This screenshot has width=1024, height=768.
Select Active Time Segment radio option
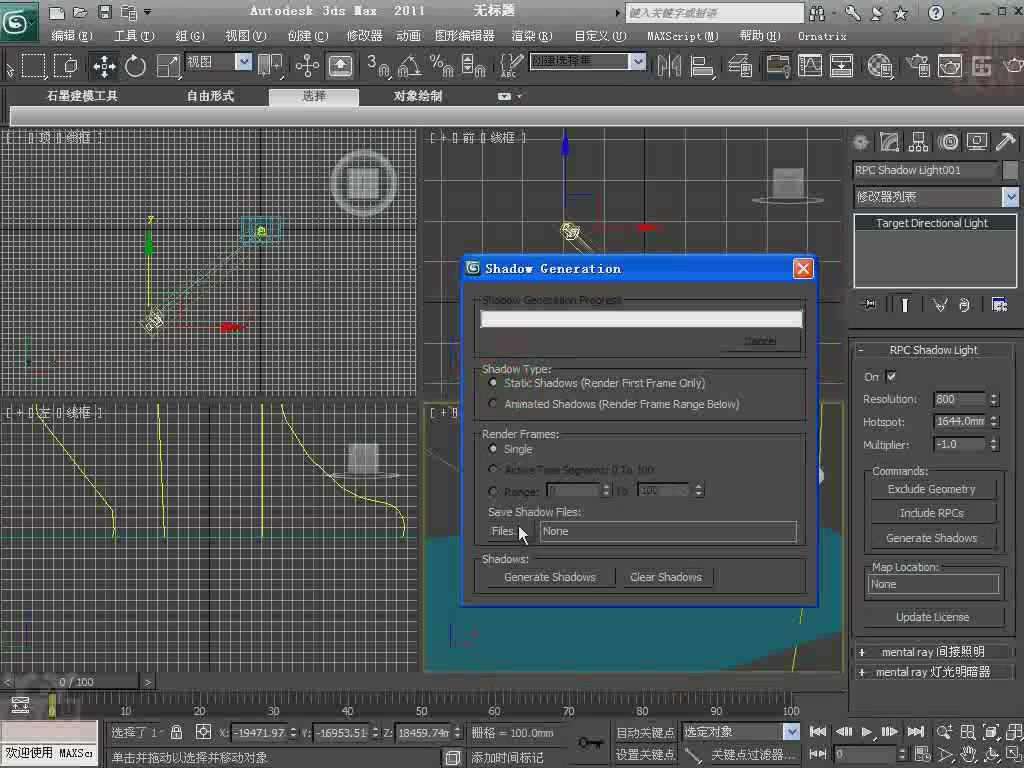(x=493, y=469)
